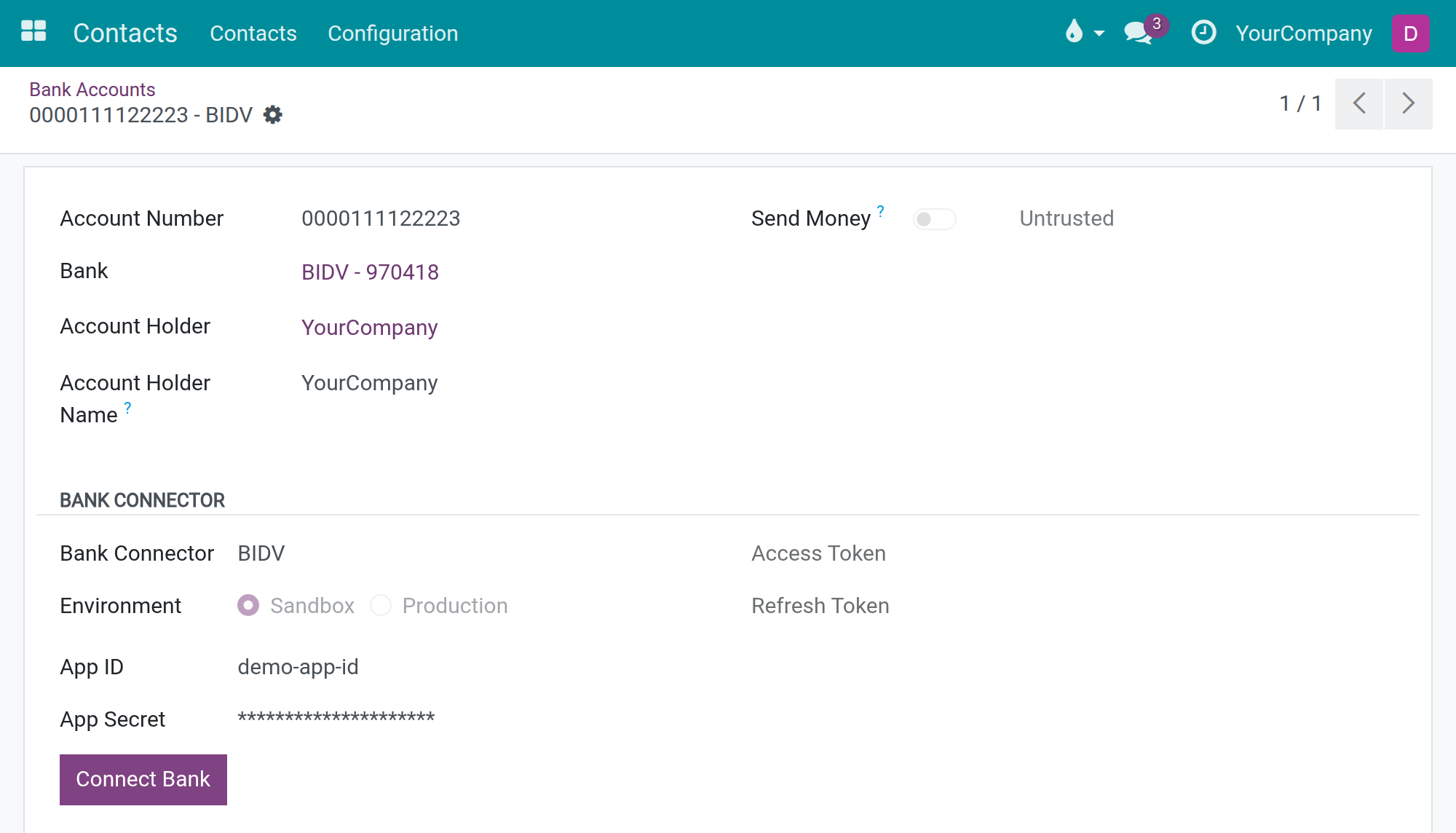Show Account Holder Name help icon
Viewport: 1456px width, 833px height.
pyautogui.click(x=127, y=408)
